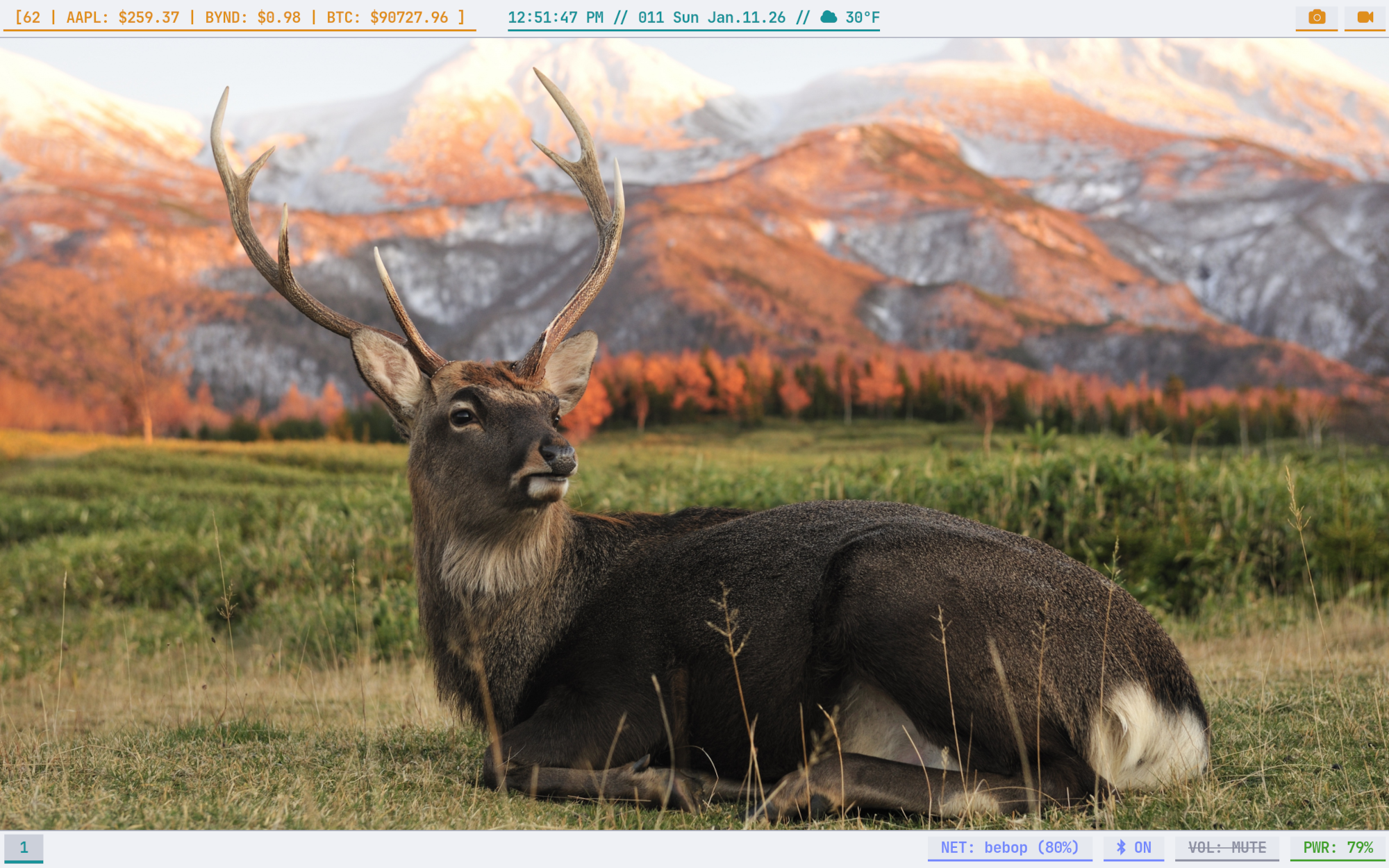Click the BTC: $90727.96 price ticker
1389x868 pixels.
(387, 17)
